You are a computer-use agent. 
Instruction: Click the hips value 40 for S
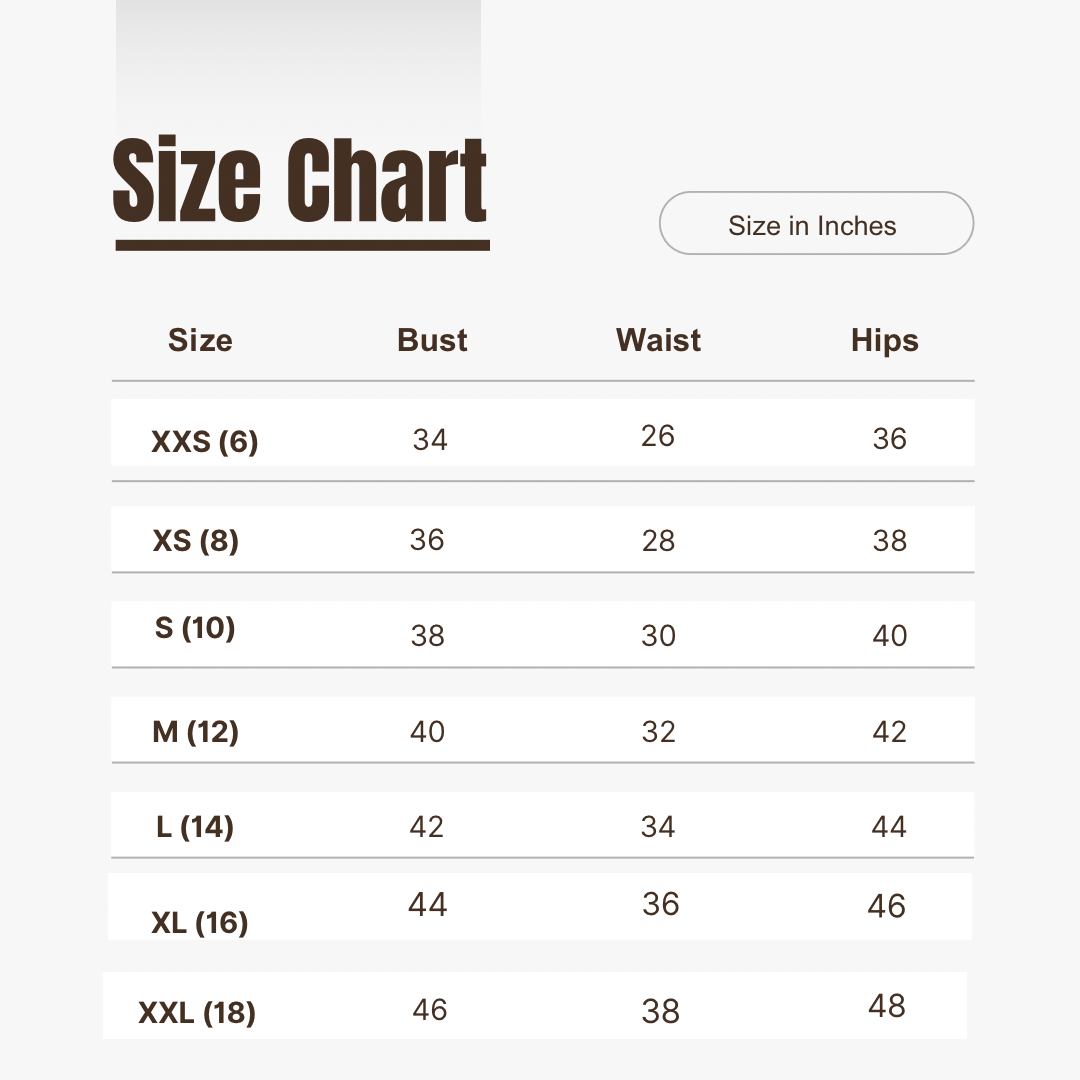tap(889, 636)
